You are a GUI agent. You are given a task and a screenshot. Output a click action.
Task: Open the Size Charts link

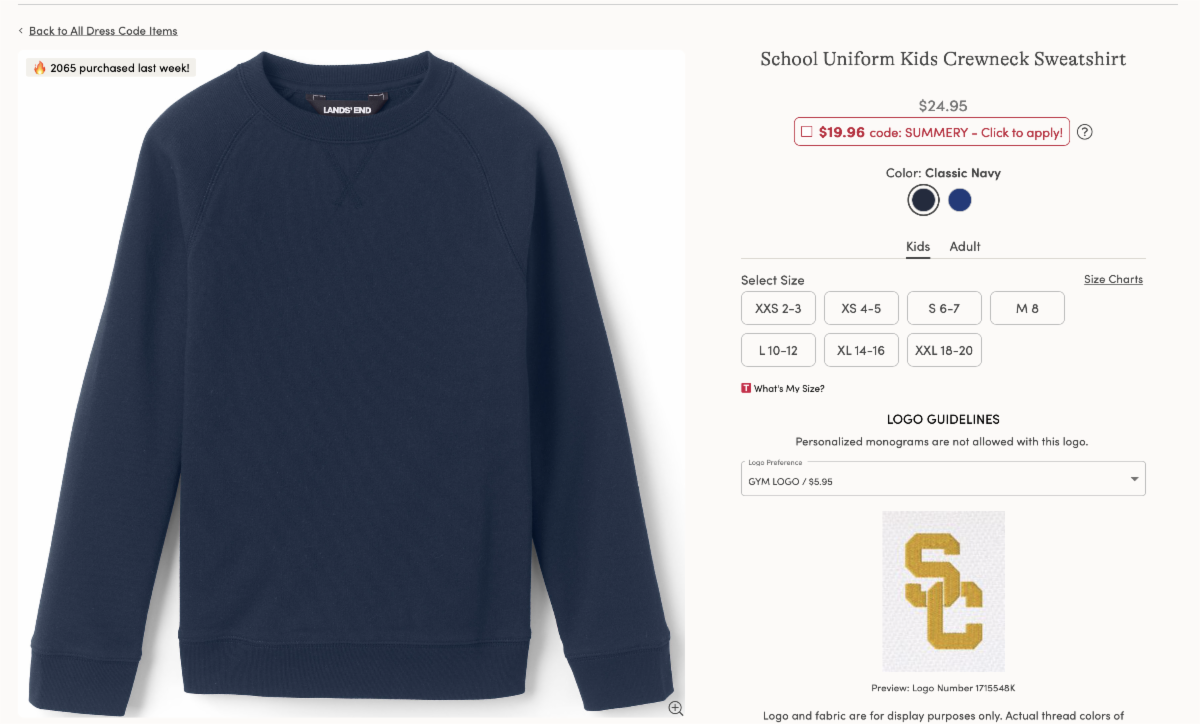1113,279
